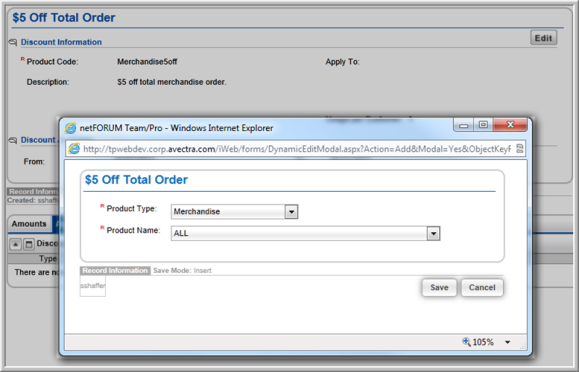Viewport: 579px width, 372px height.
Task: Click the resize grip in dialog status bar
Action: tap(523, 347)
